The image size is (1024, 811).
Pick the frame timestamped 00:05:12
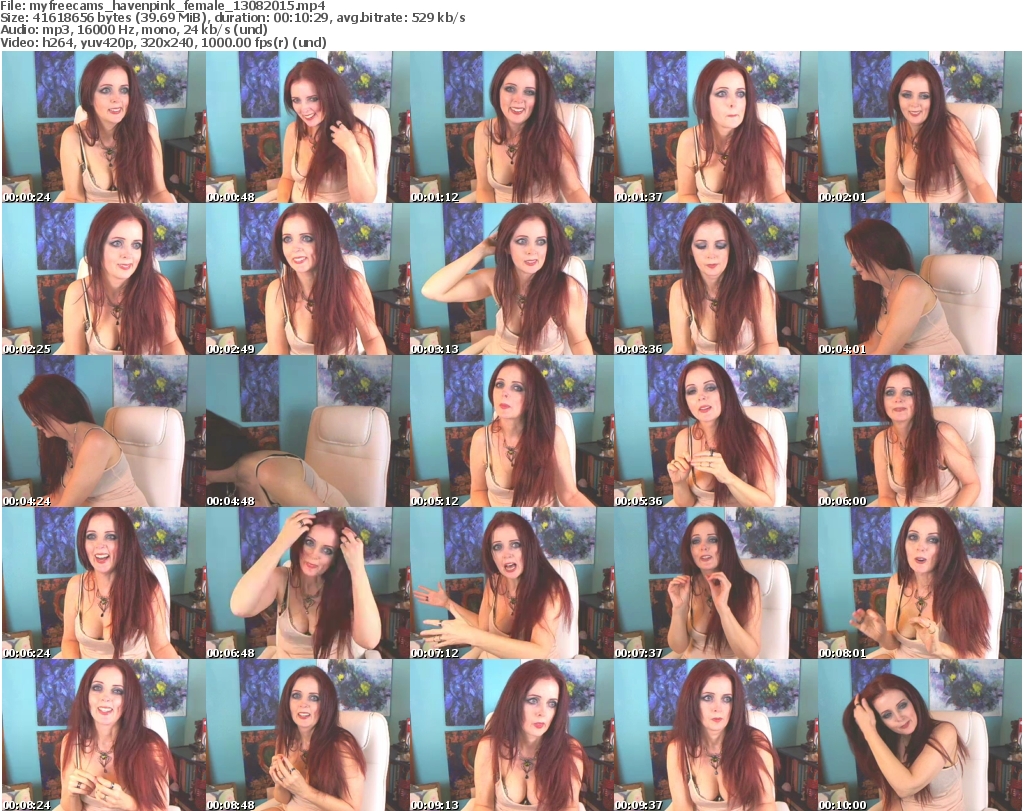[511, 431]
